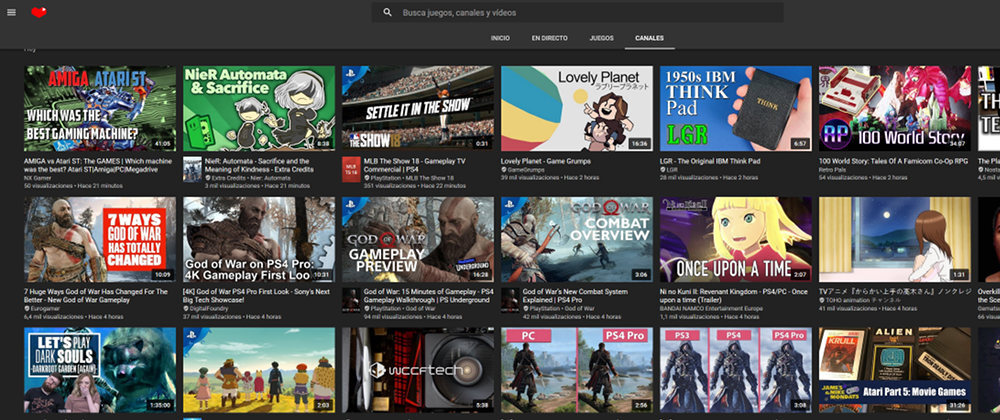Play the God of War Gameplay Preview thumbnail
This screenshot has height=420, width=1000.
pos(418,239)
